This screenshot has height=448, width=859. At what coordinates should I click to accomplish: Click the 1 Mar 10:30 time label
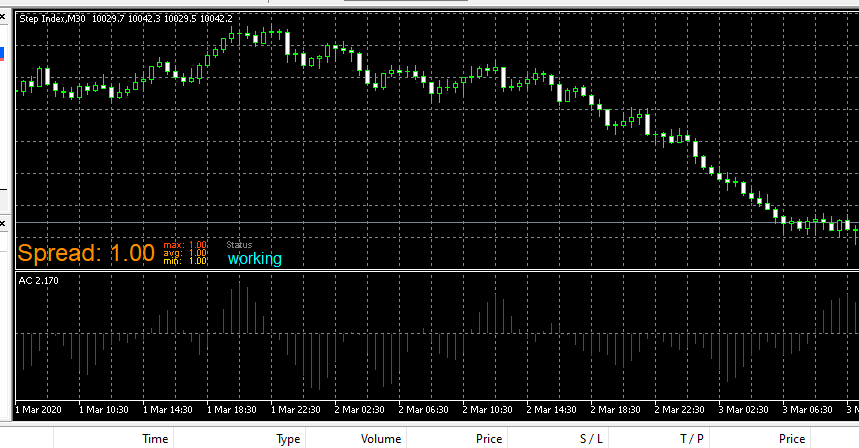coord(104,410)
